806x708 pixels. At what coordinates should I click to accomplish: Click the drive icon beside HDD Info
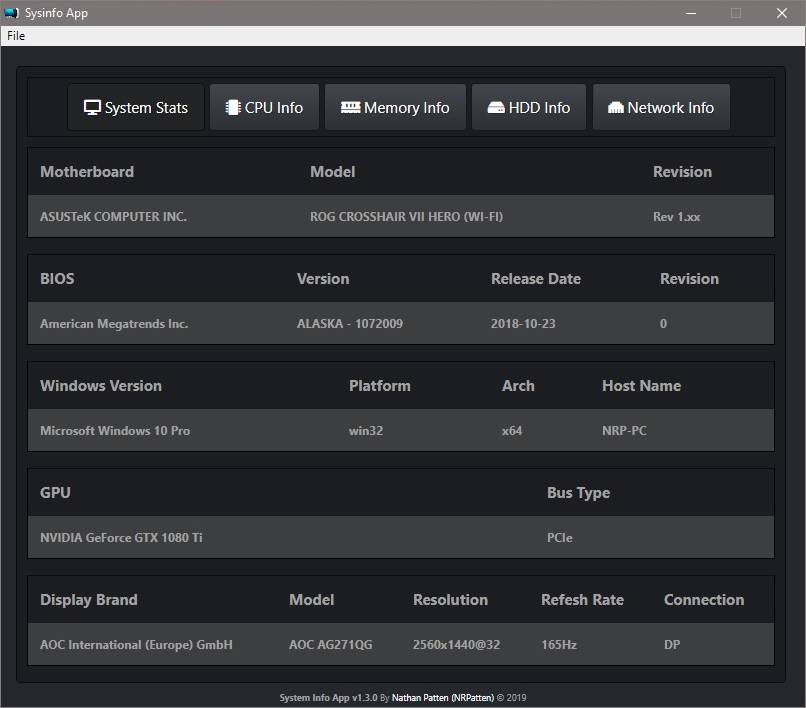[496, 108]
